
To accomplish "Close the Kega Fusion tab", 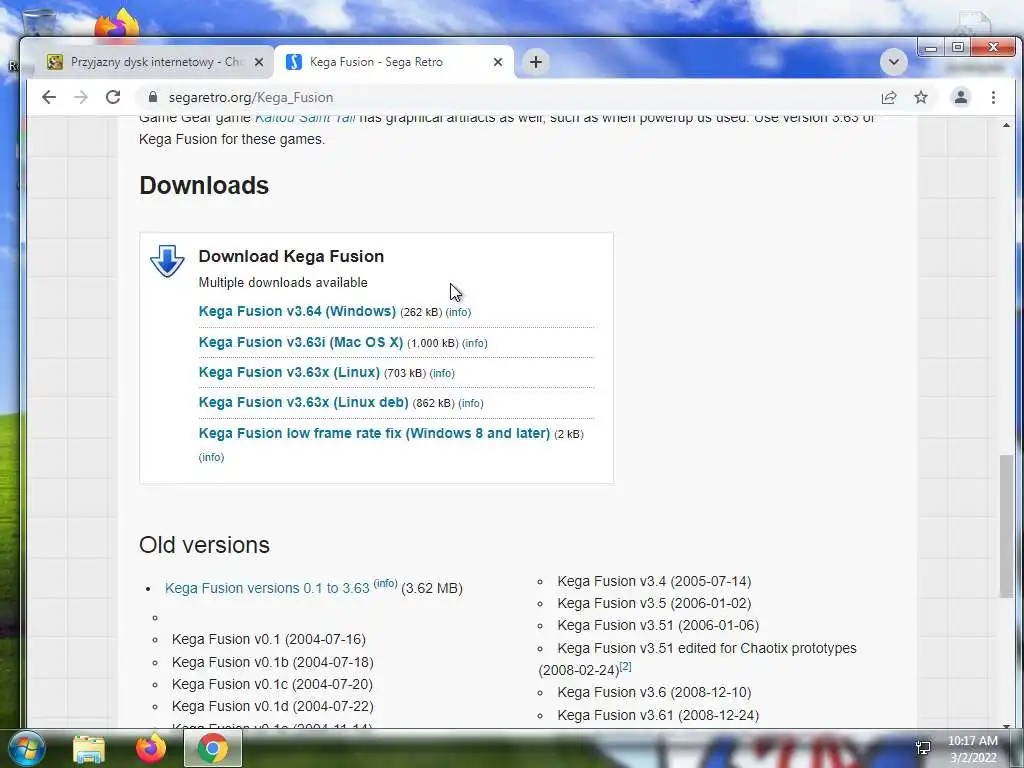I will (x=498, y=62).
